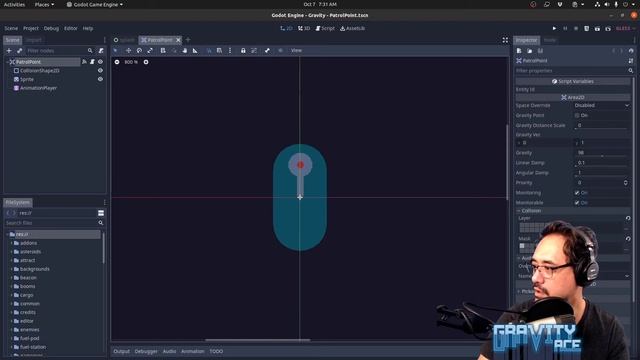Toggle visibility of PatrolPoint node
The height and width of the screenshot is (360, 640).
click(x=100, y=62)
